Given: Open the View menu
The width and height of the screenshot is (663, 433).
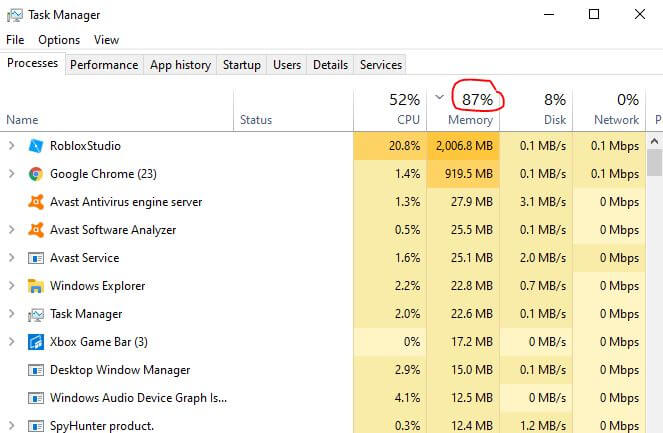Looking at the screenshot, I should [106, 40].
